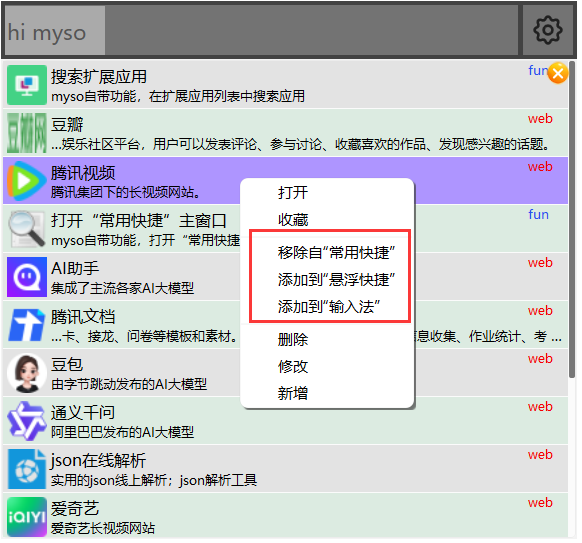Click the web tag on 通义千问 row
Viewport: 582px width, 543px height.
coord(540,407)
